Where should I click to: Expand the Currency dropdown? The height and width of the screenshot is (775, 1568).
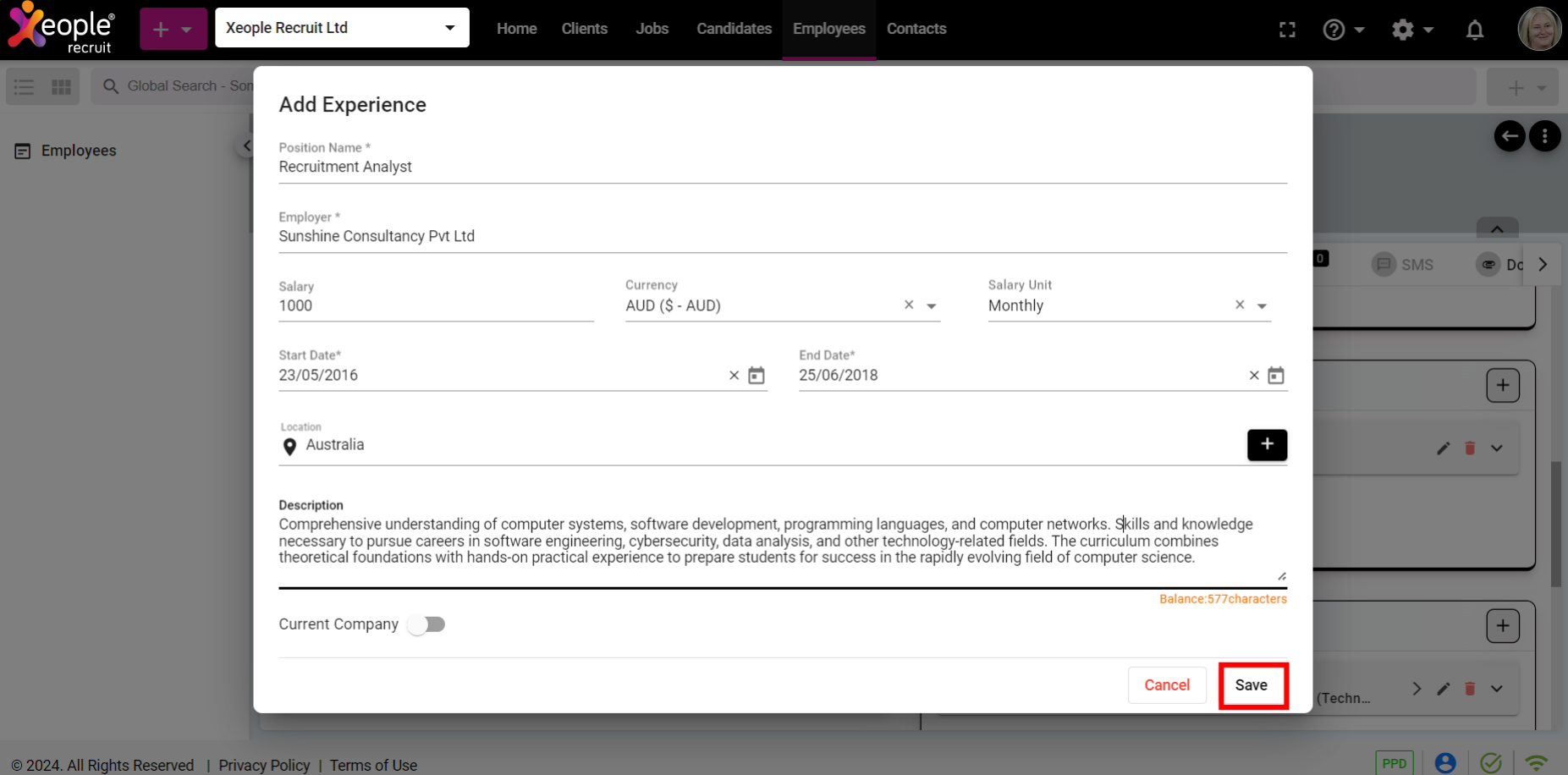point(932,306)
